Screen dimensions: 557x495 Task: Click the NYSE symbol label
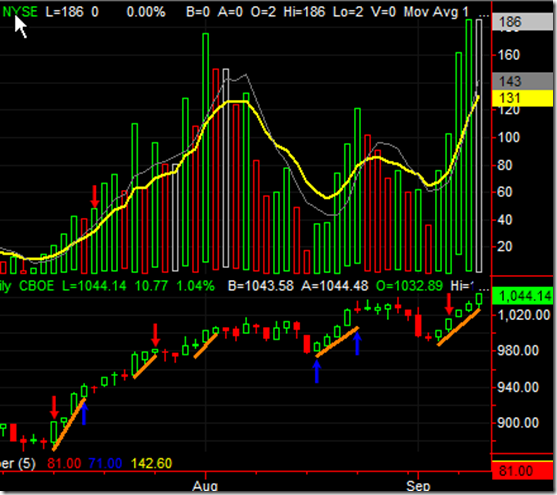[x=20, y=12]
